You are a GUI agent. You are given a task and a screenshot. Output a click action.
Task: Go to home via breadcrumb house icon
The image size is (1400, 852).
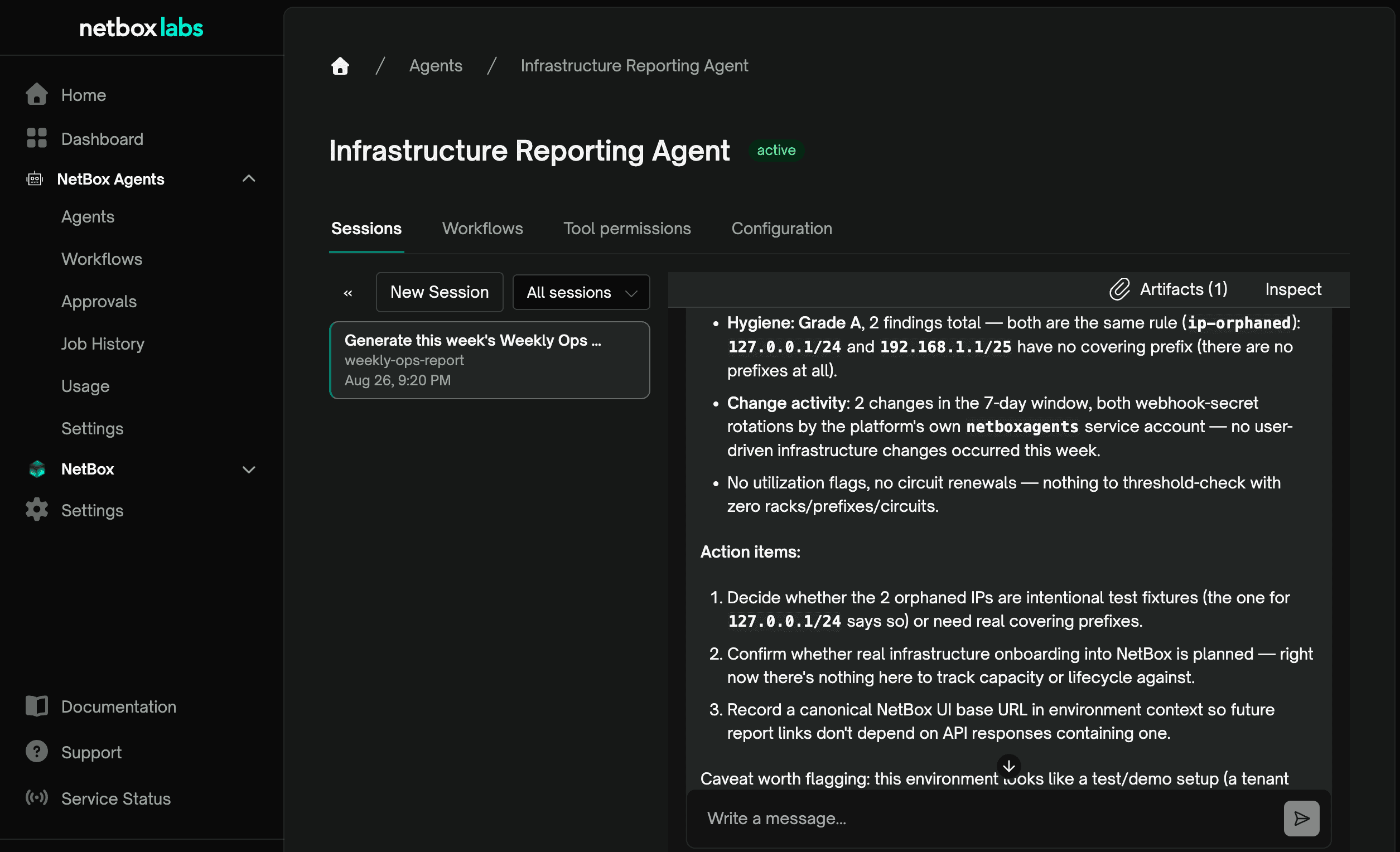click(340, 66)
